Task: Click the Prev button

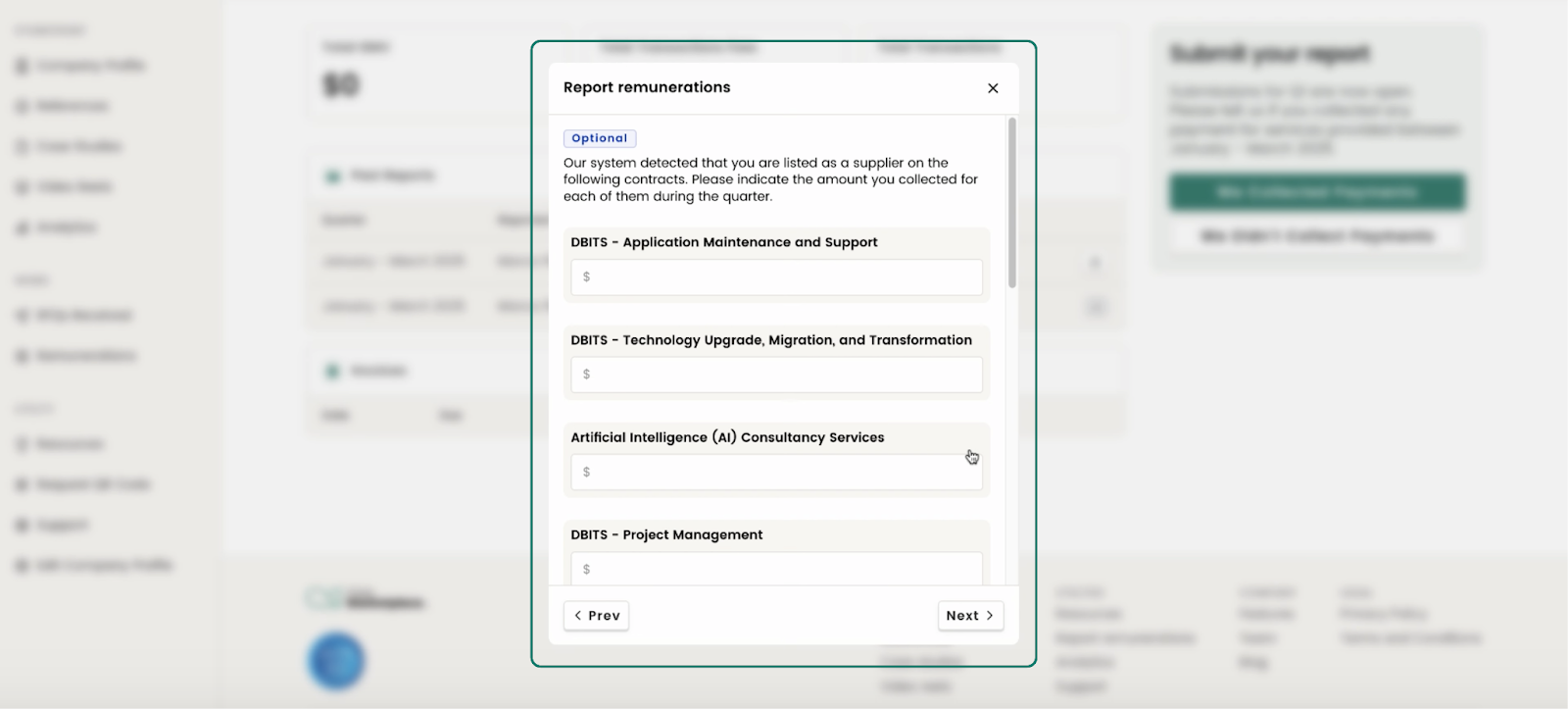Action: coord(597,616)
